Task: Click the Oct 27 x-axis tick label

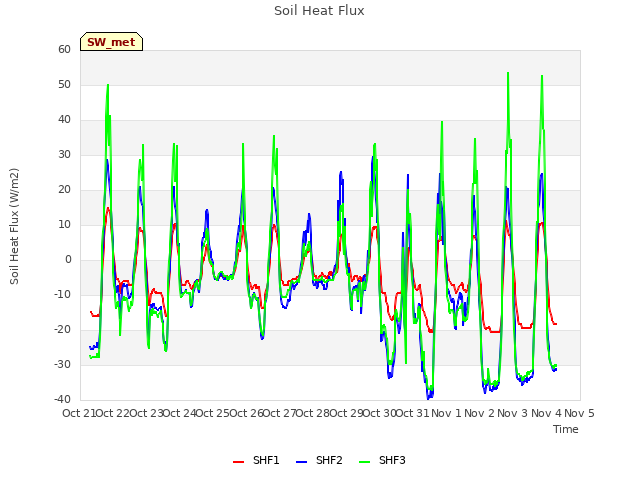Action: tap(280, 413)
